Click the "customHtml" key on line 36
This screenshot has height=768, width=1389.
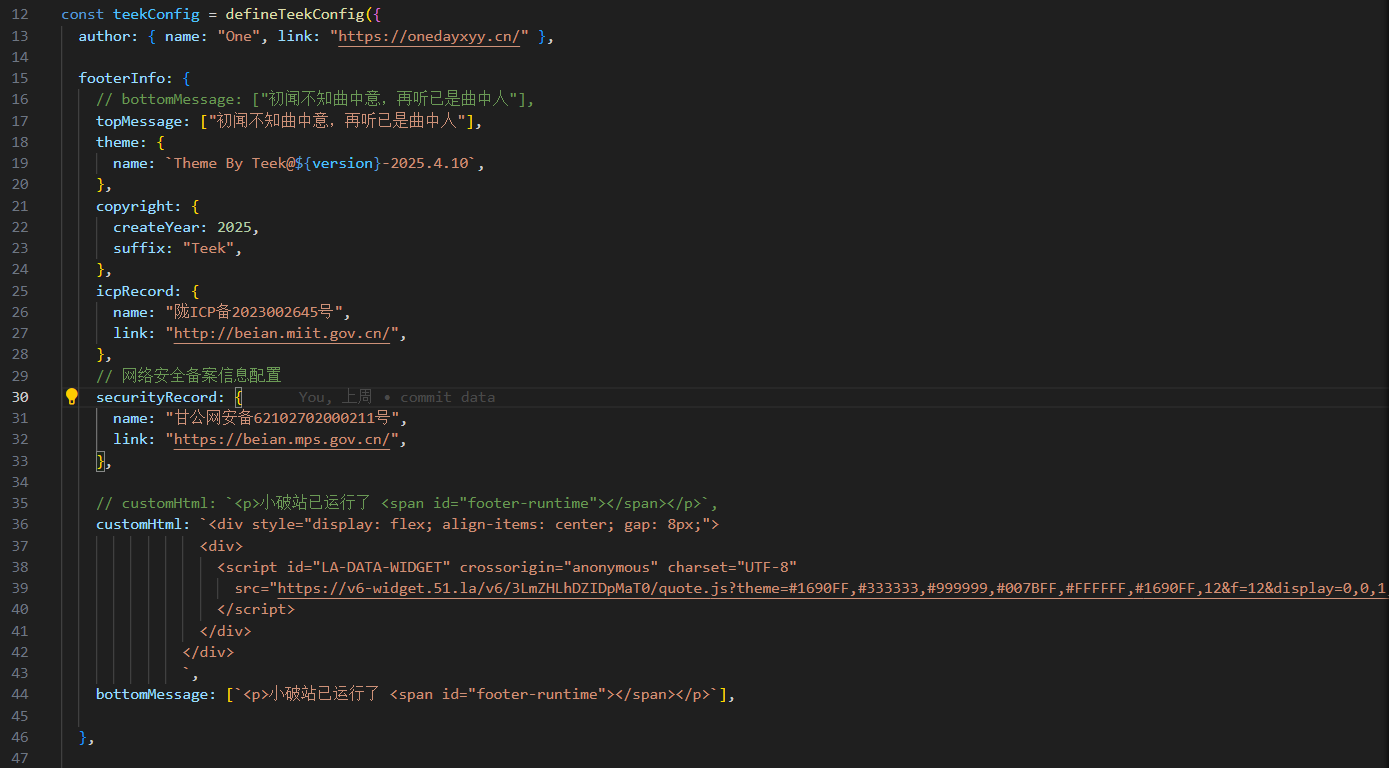pos(139,524)
